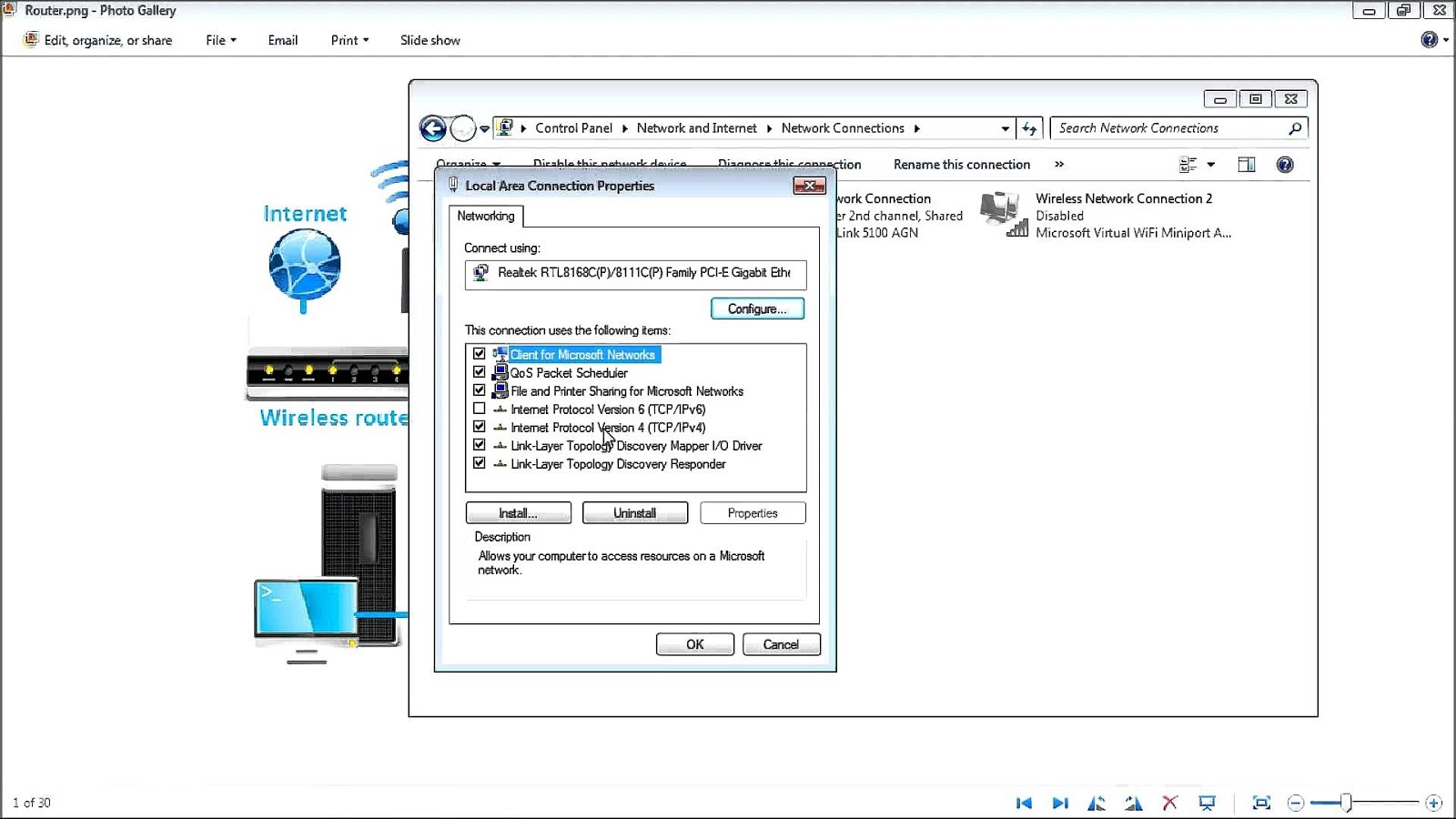Click the refresh icon beside address bar
Viewport: 1456px width, 819px height.
coord(1029,128)
